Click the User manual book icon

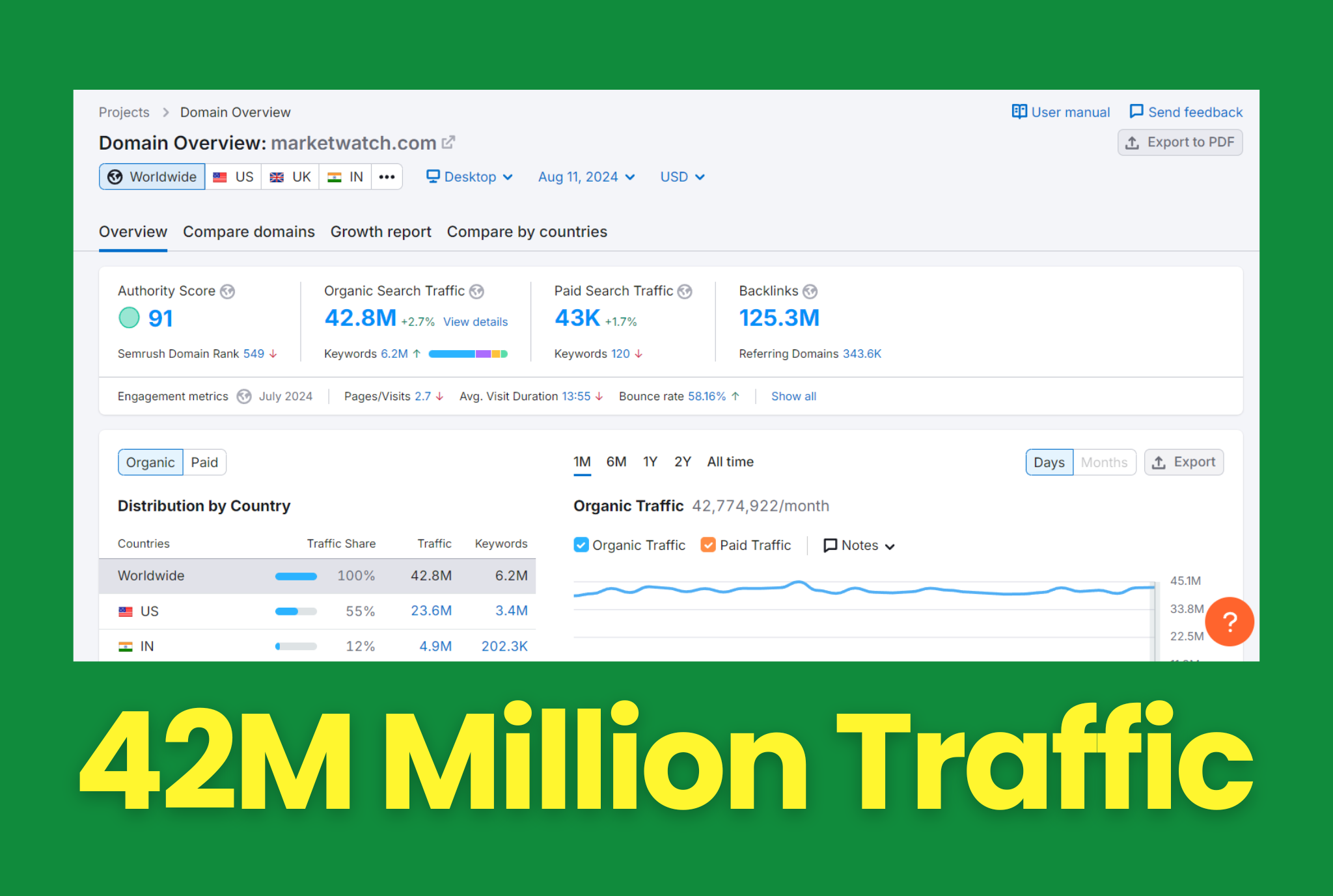click(x=1019, y=111)
